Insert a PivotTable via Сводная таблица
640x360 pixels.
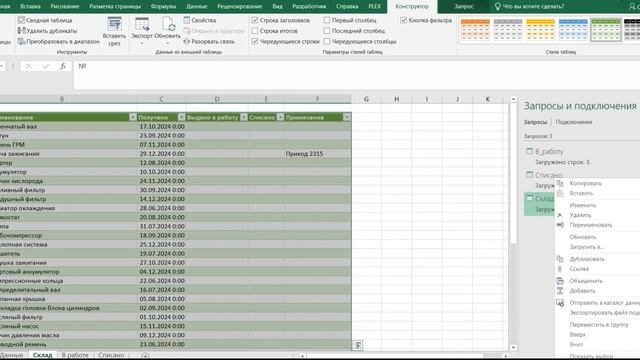click(45, 20)
